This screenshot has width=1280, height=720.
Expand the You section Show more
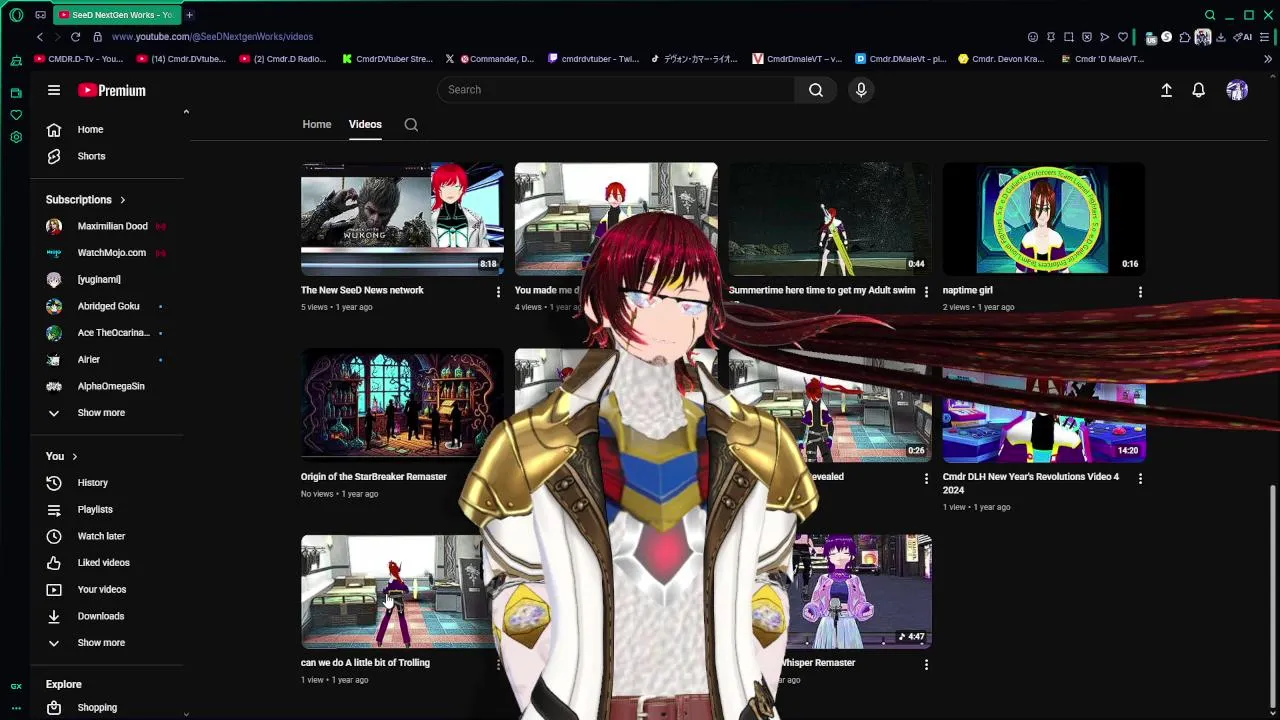point(101,643)
